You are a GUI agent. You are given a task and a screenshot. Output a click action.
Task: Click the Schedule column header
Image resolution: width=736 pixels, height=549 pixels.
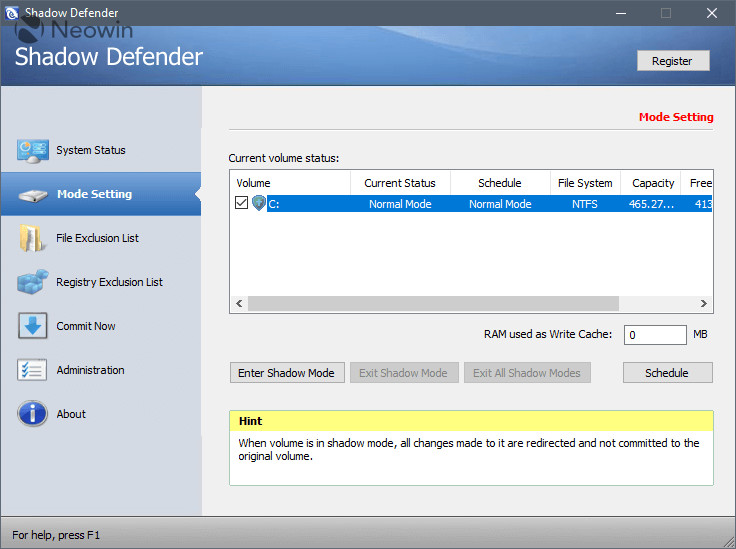click(x=500, y=183)
